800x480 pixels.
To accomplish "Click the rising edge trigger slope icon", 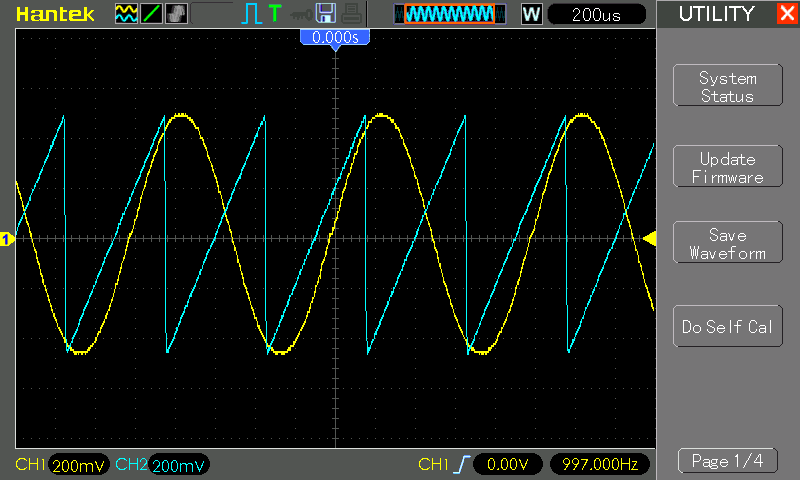I will click(x=461, y=464).
